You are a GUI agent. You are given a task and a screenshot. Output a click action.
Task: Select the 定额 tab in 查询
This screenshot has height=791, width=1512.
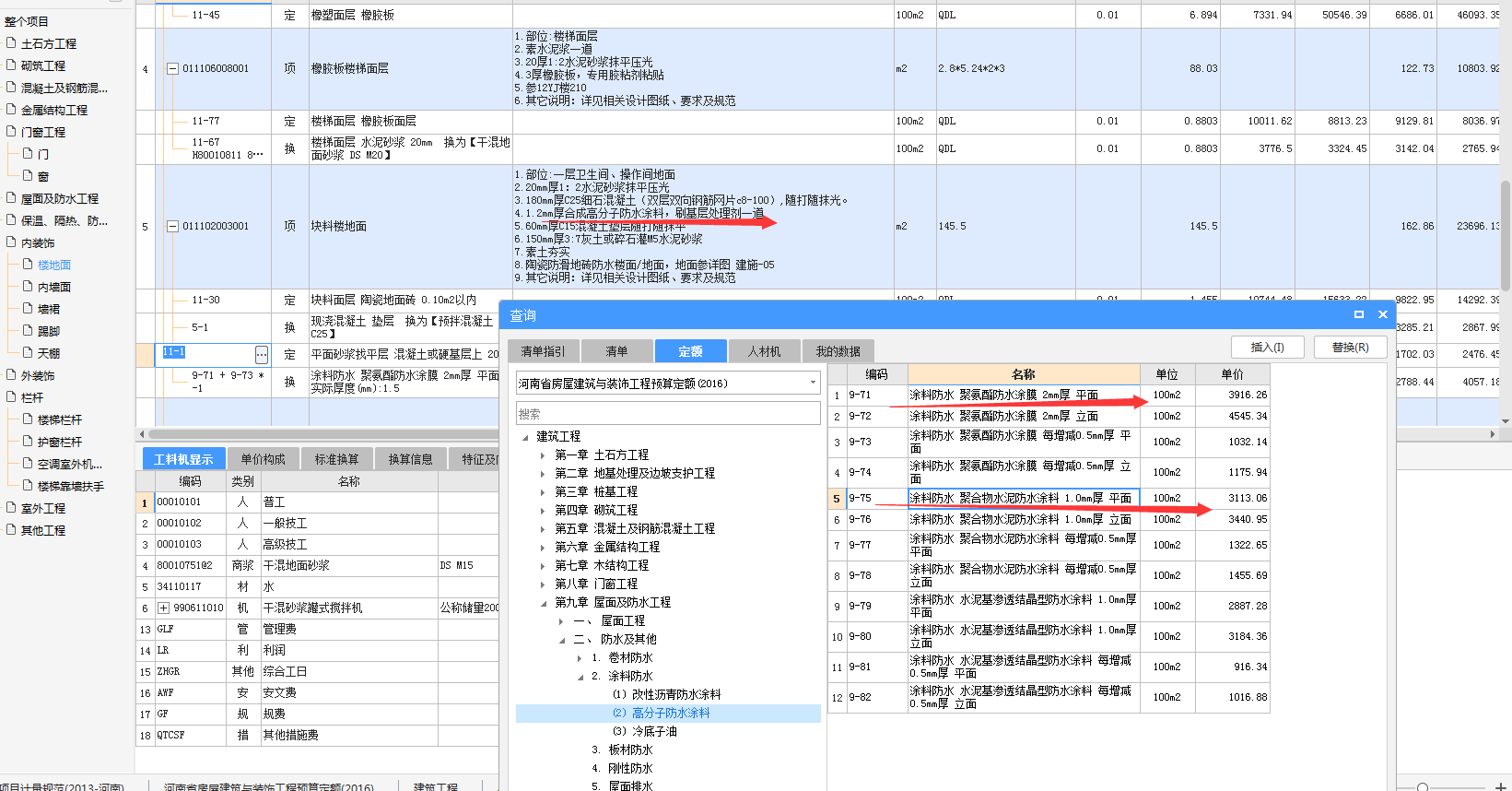(690, 351)
